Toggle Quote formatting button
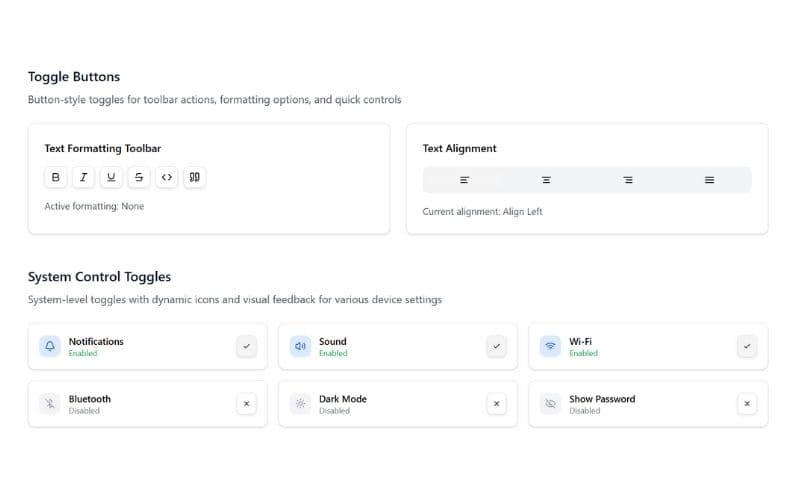The image size is (800, 500). [x=194, y=177]
